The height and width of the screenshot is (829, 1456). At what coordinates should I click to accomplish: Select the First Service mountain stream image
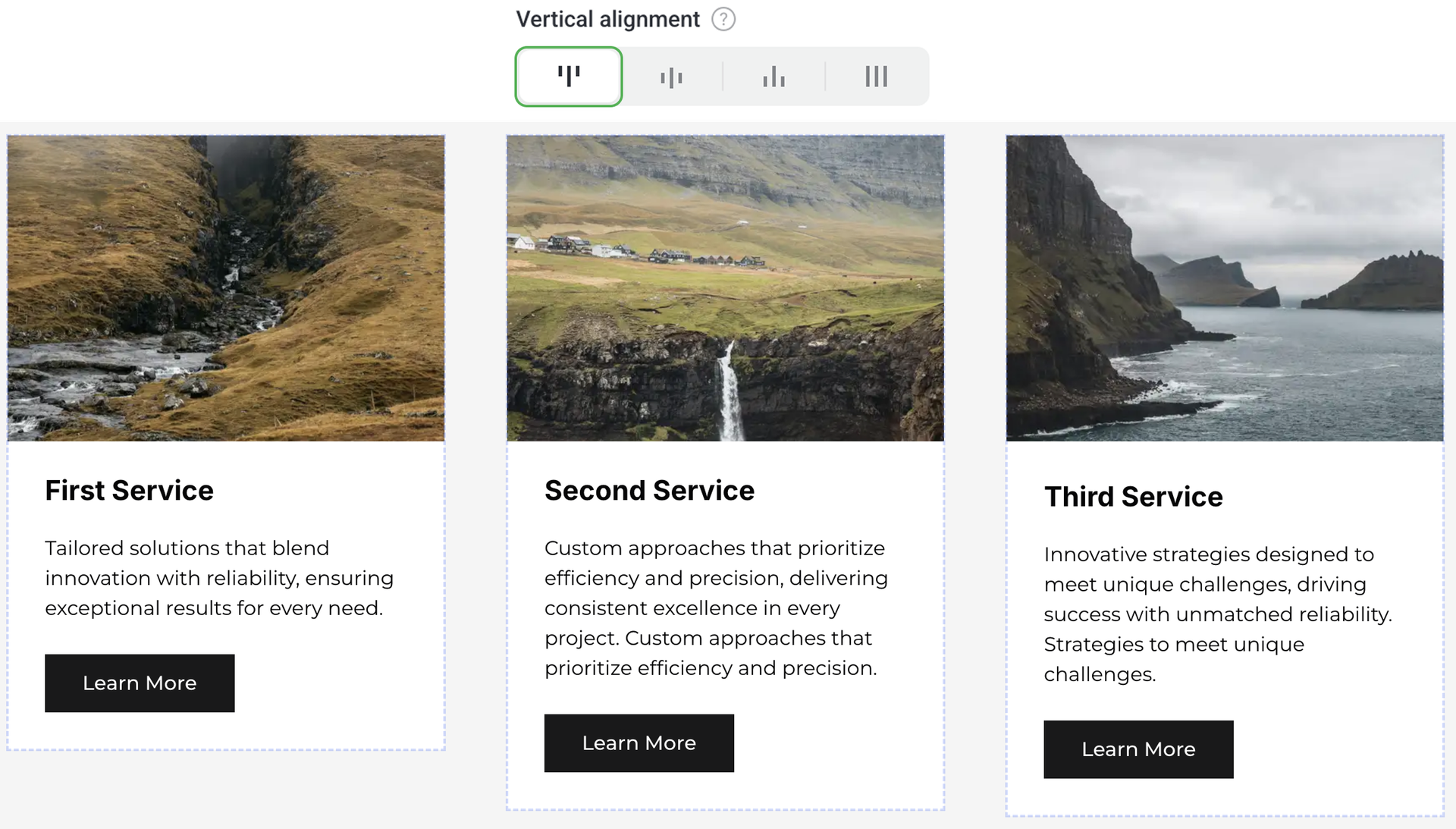(x=226, y=288)
